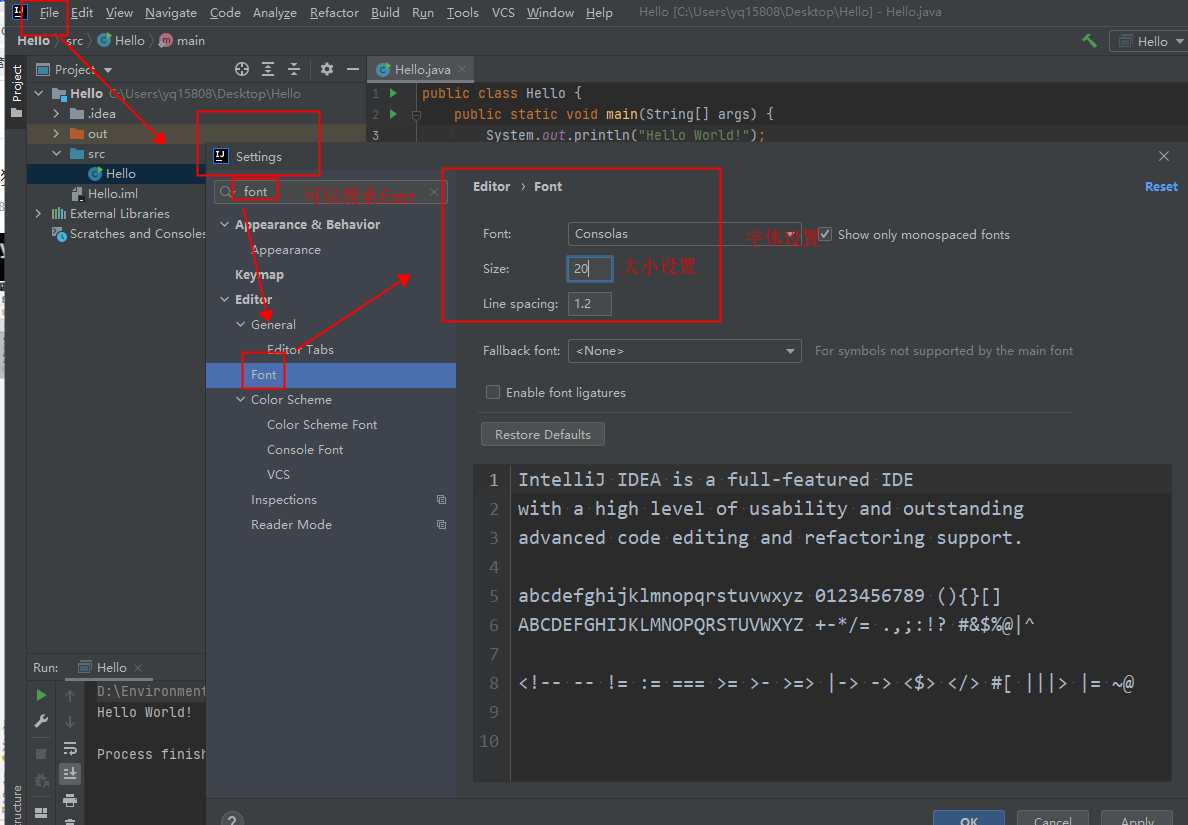Expand External Libraries node

[39, 214]
